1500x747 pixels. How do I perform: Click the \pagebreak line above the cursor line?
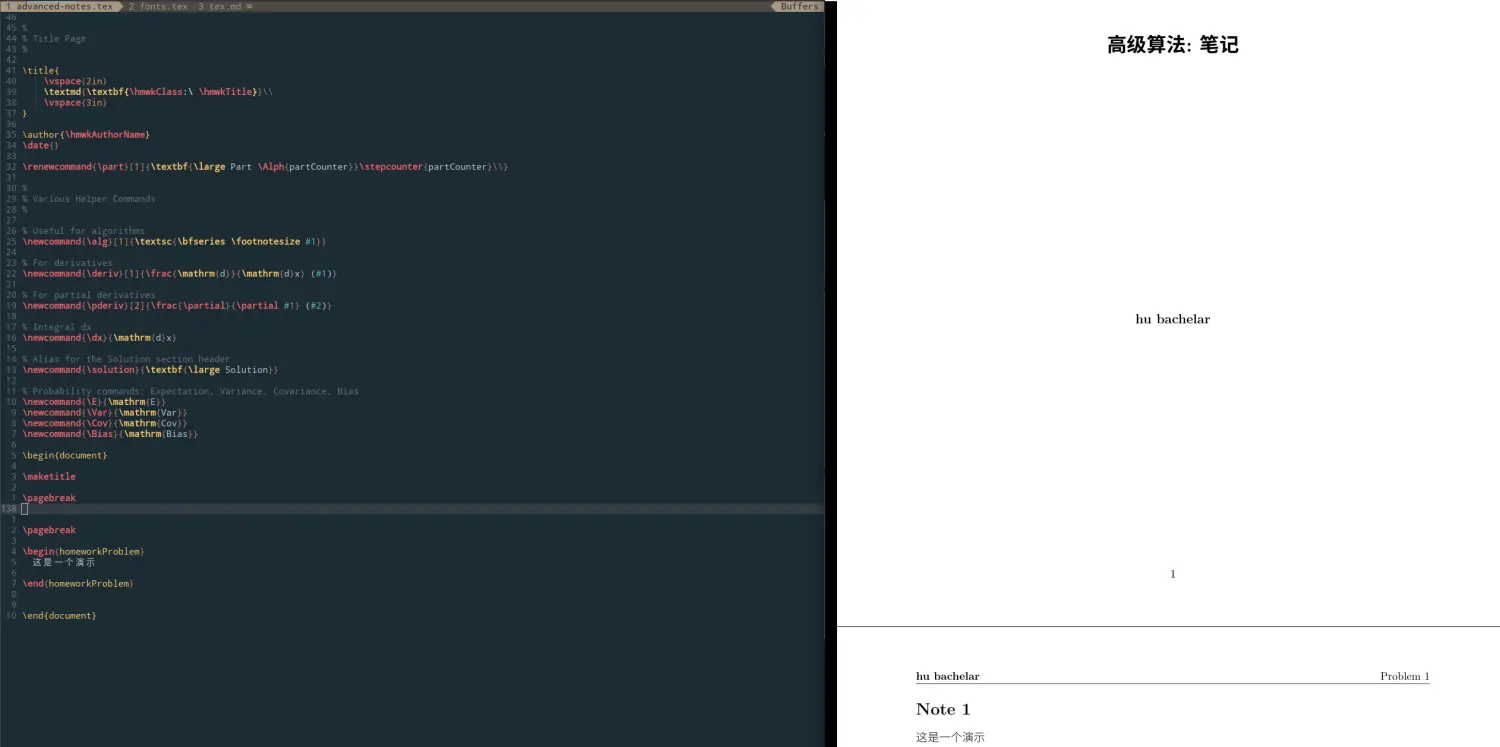(49, 497)
